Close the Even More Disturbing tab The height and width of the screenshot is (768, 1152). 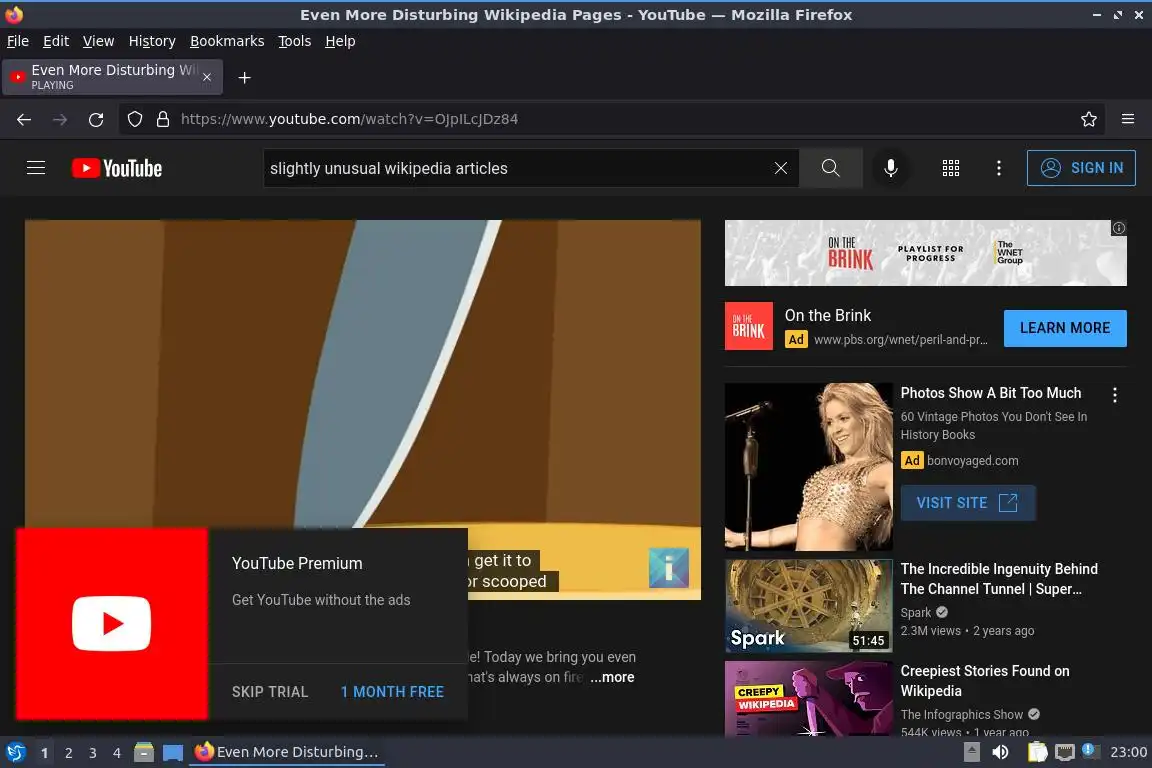(207, 77)
